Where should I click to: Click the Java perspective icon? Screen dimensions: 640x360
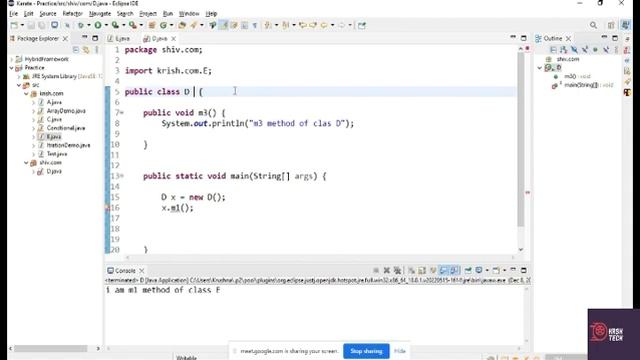tap(625, 25)
